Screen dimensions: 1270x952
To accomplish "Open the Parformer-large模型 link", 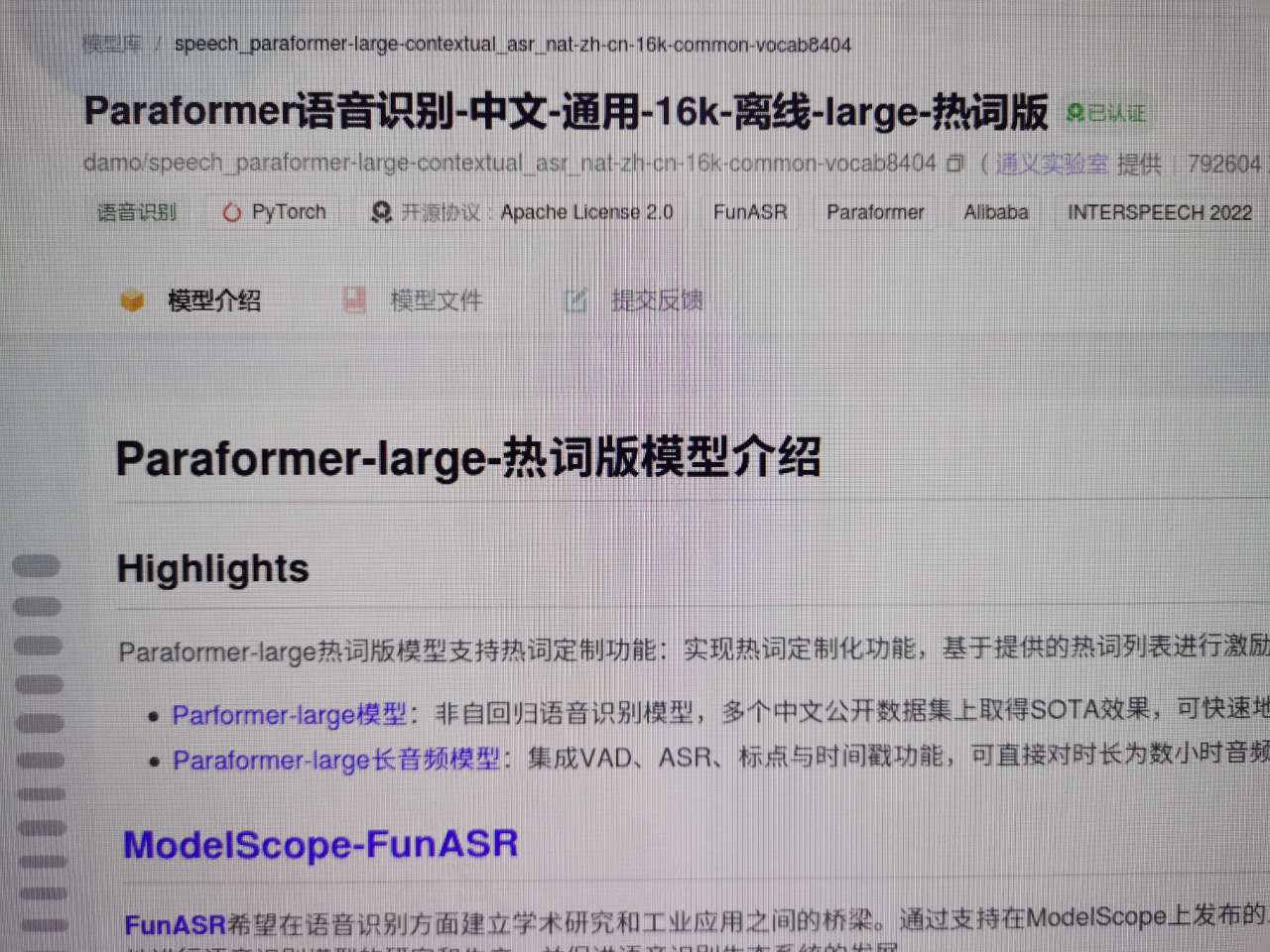I will [290, 714].
